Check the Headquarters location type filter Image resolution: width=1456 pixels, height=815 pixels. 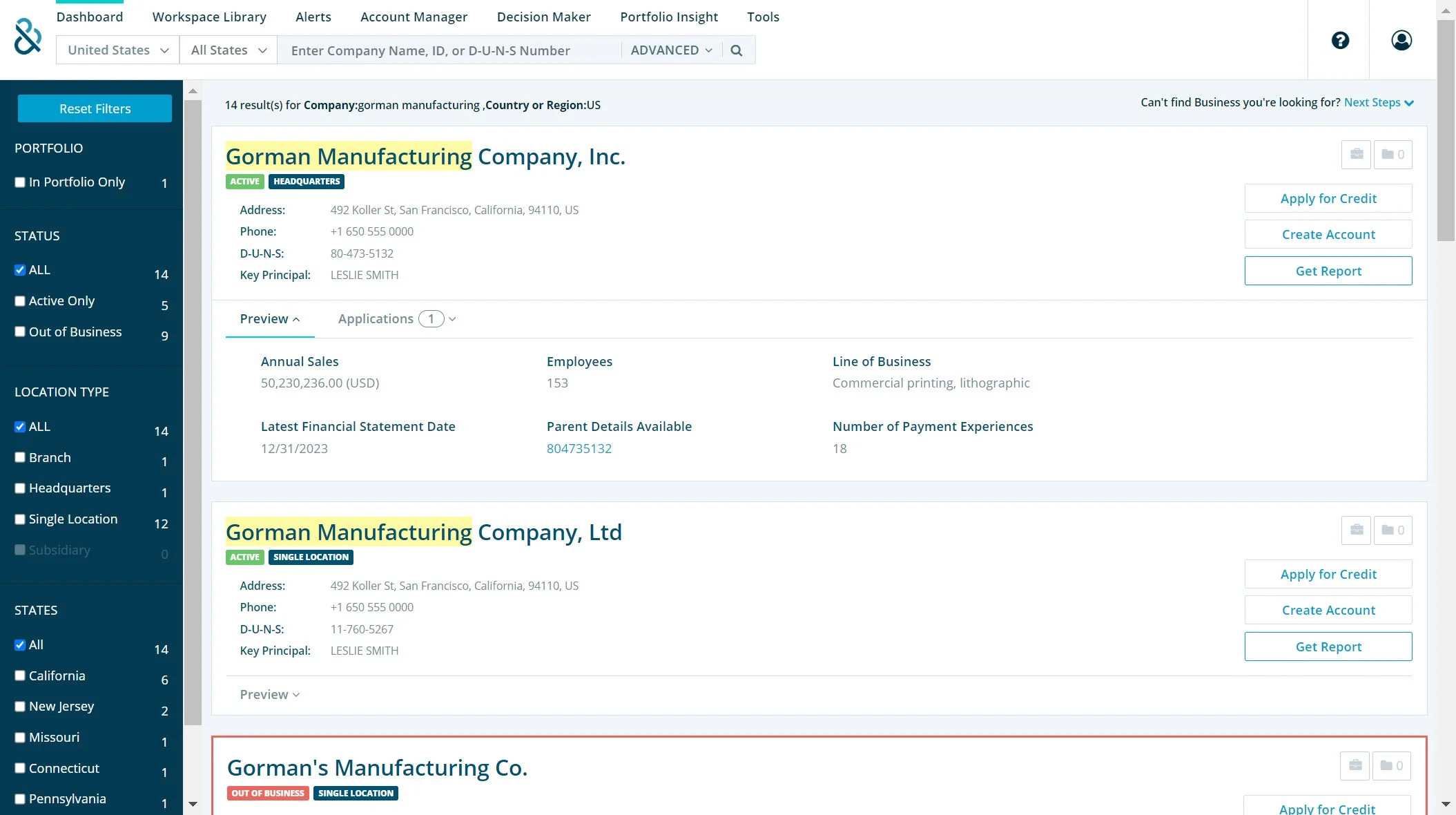(20, 488)
